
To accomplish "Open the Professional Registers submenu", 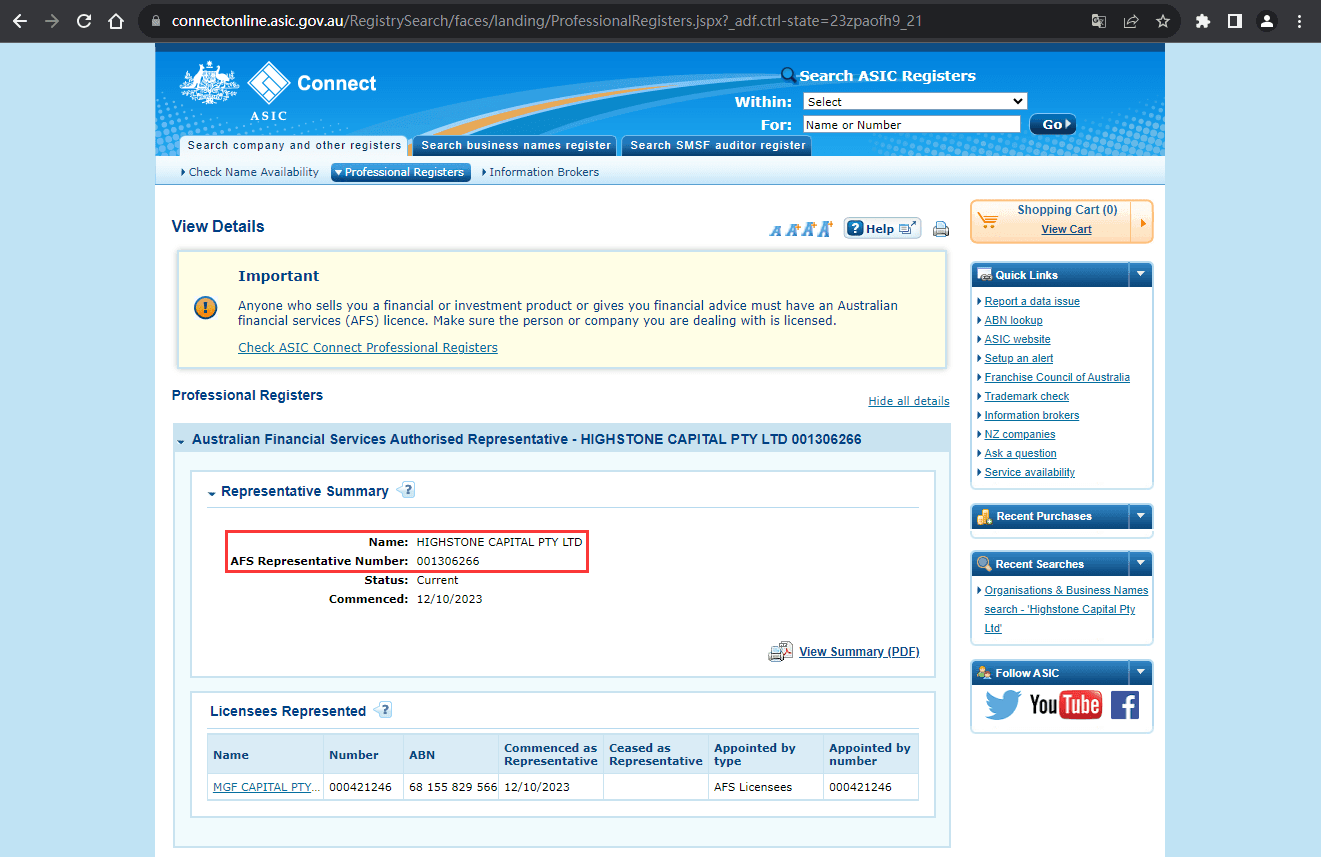I will (x=400, y=172).
